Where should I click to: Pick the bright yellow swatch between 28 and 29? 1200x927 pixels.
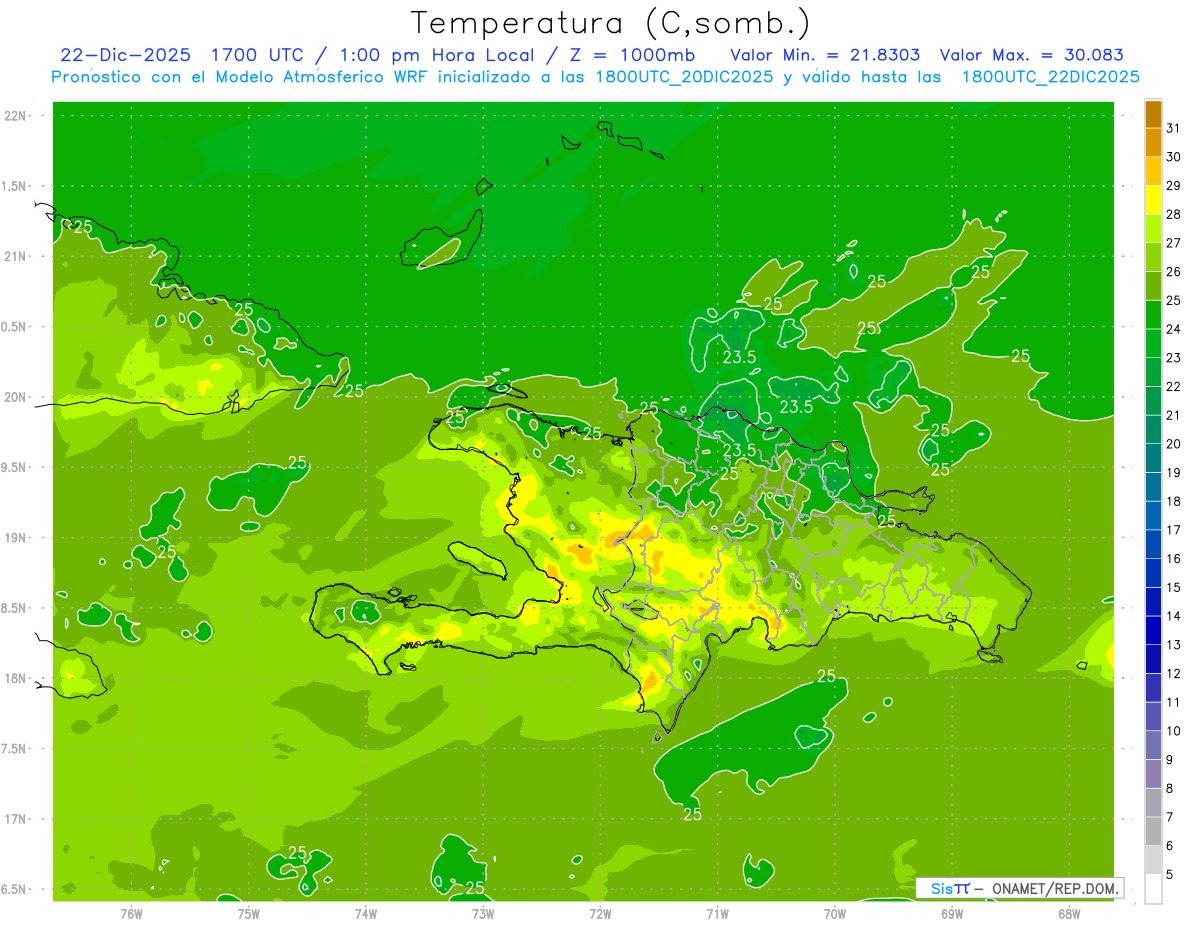(x=1153, y=200)
